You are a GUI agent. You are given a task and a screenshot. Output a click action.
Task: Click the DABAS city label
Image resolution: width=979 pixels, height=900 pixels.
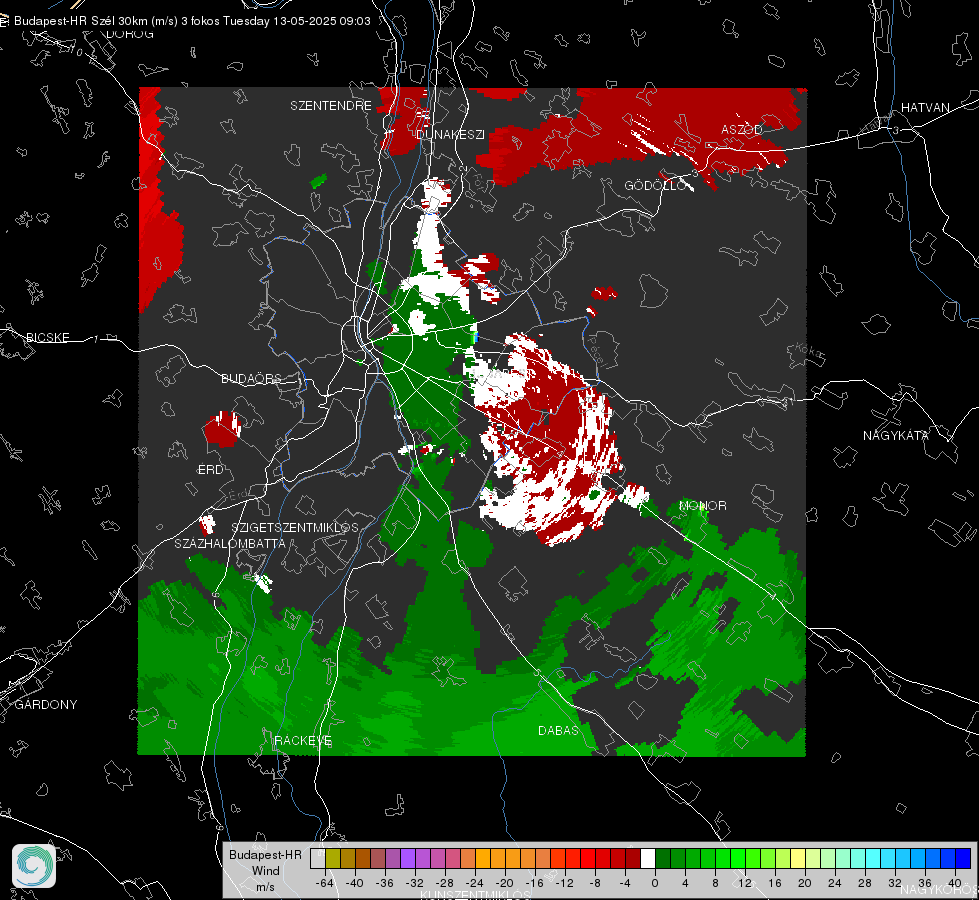558,730
